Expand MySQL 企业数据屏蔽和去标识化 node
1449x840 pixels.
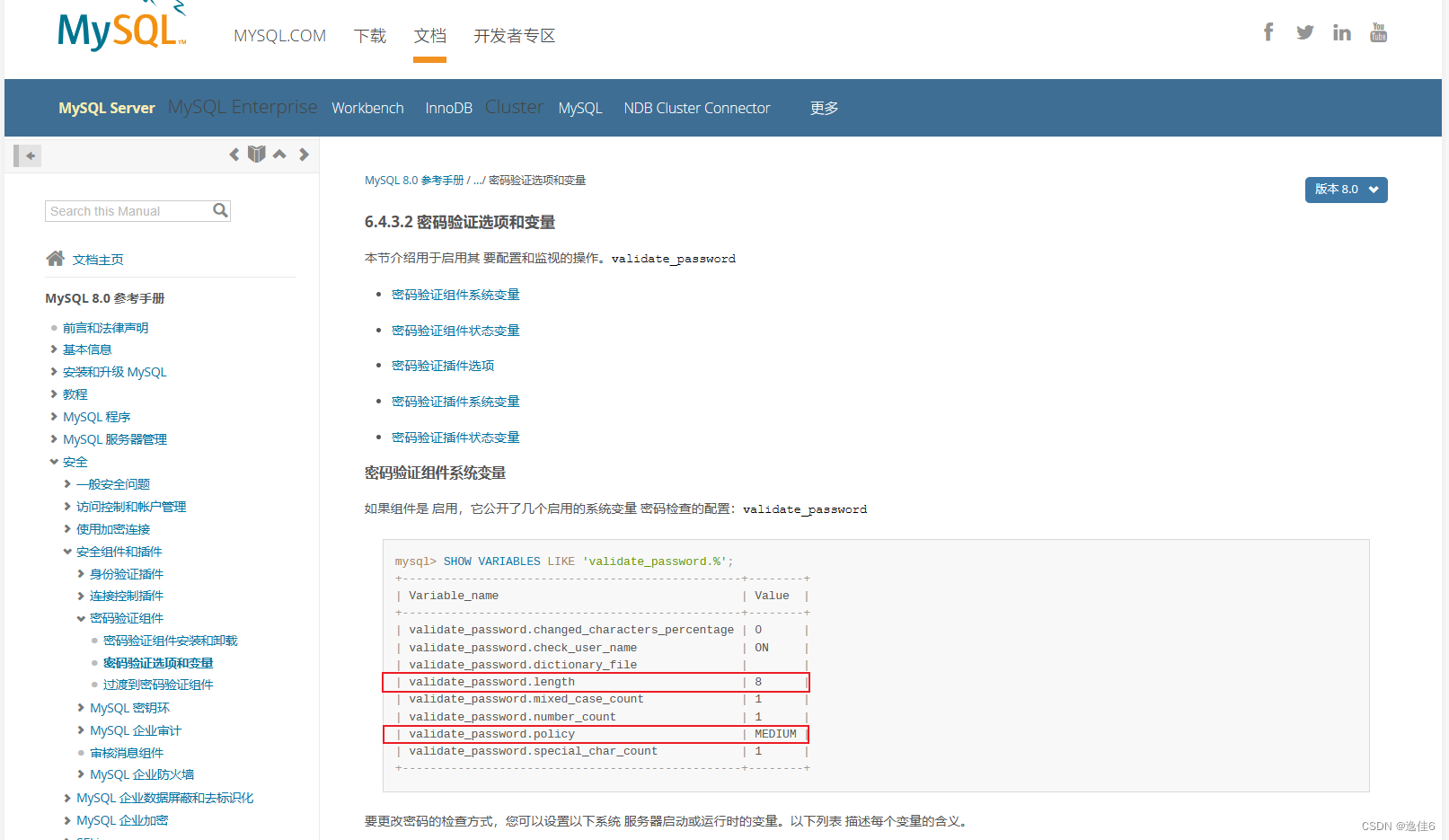tap(67, 798)
